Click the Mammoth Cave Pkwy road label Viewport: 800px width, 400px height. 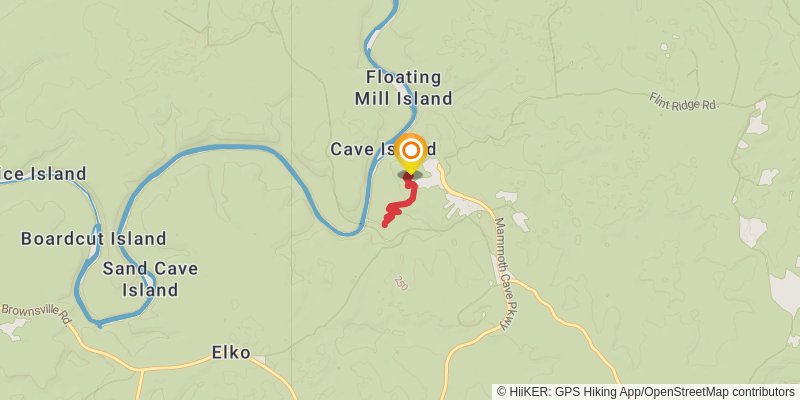coord(502,274)
